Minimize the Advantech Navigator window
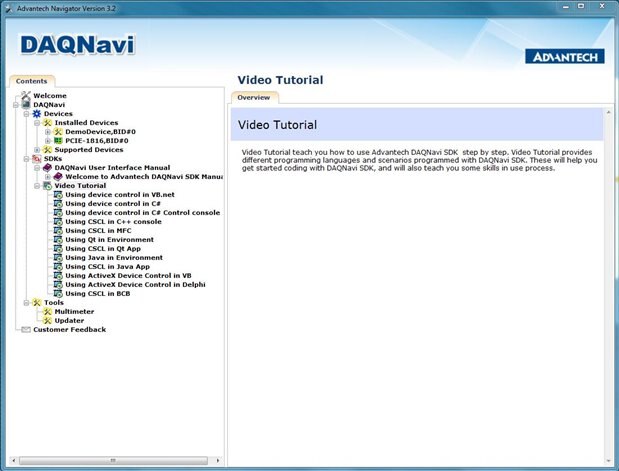This screenshot has width=619, height=471. click(x=566, y=6)
